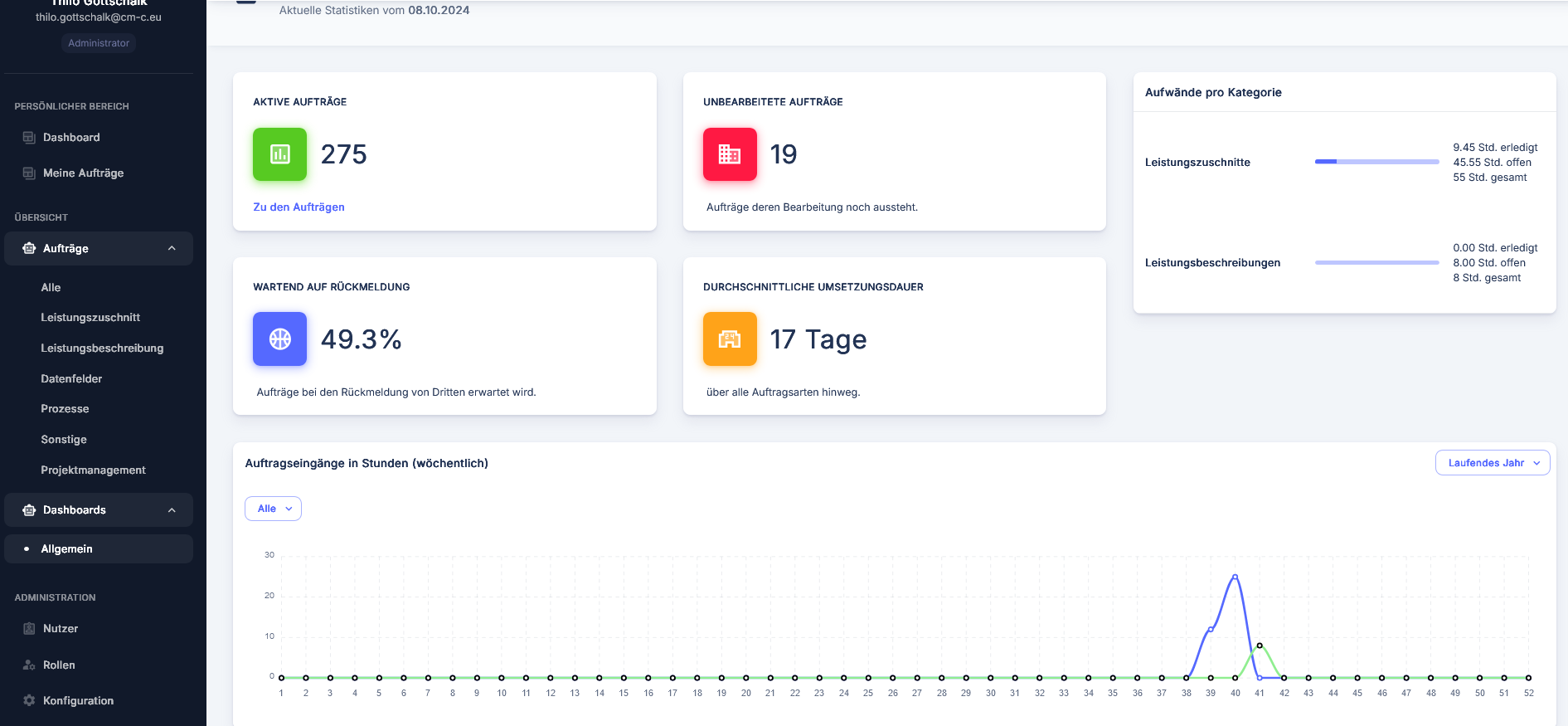Open the Alle filter dropdown
1568x726 pixels.
[x=273, y=509]
